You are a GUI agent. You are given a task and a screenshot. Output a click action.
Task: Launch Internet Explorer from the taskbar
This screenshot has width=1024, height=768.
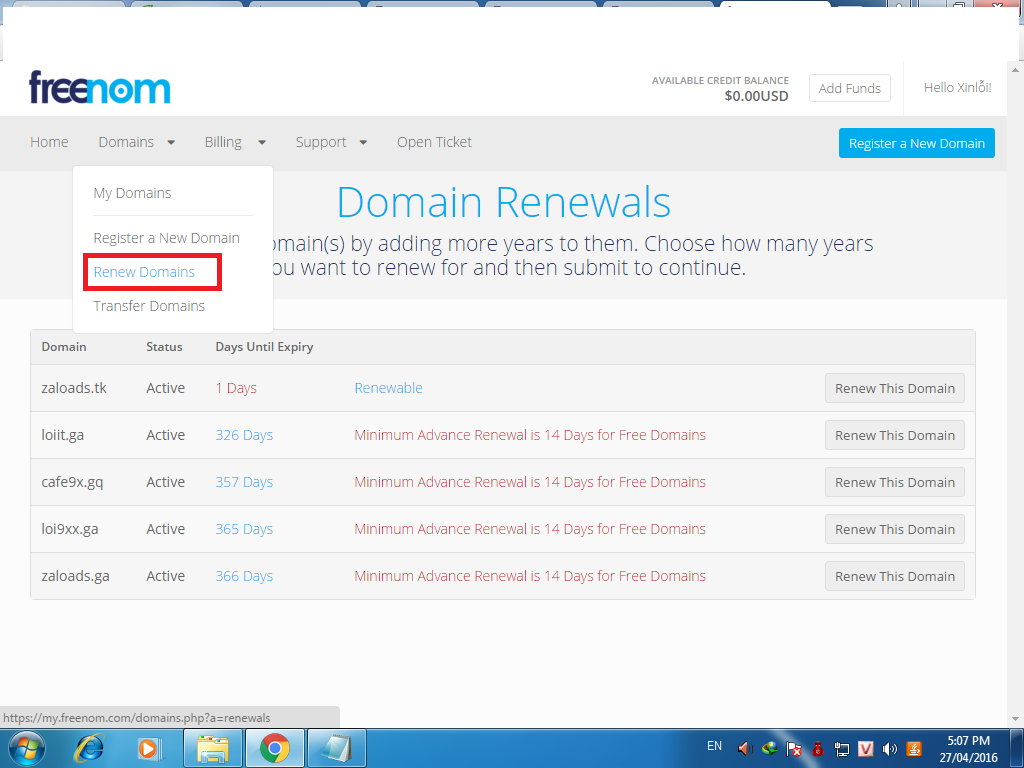[90, 747]
